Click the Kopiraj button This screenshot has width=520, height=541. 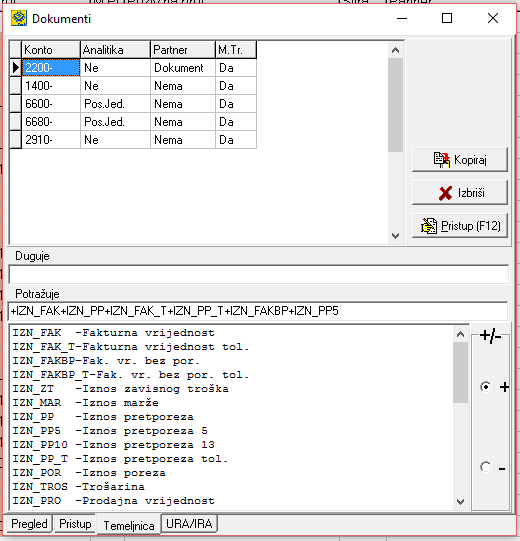(x=460, y=160)
